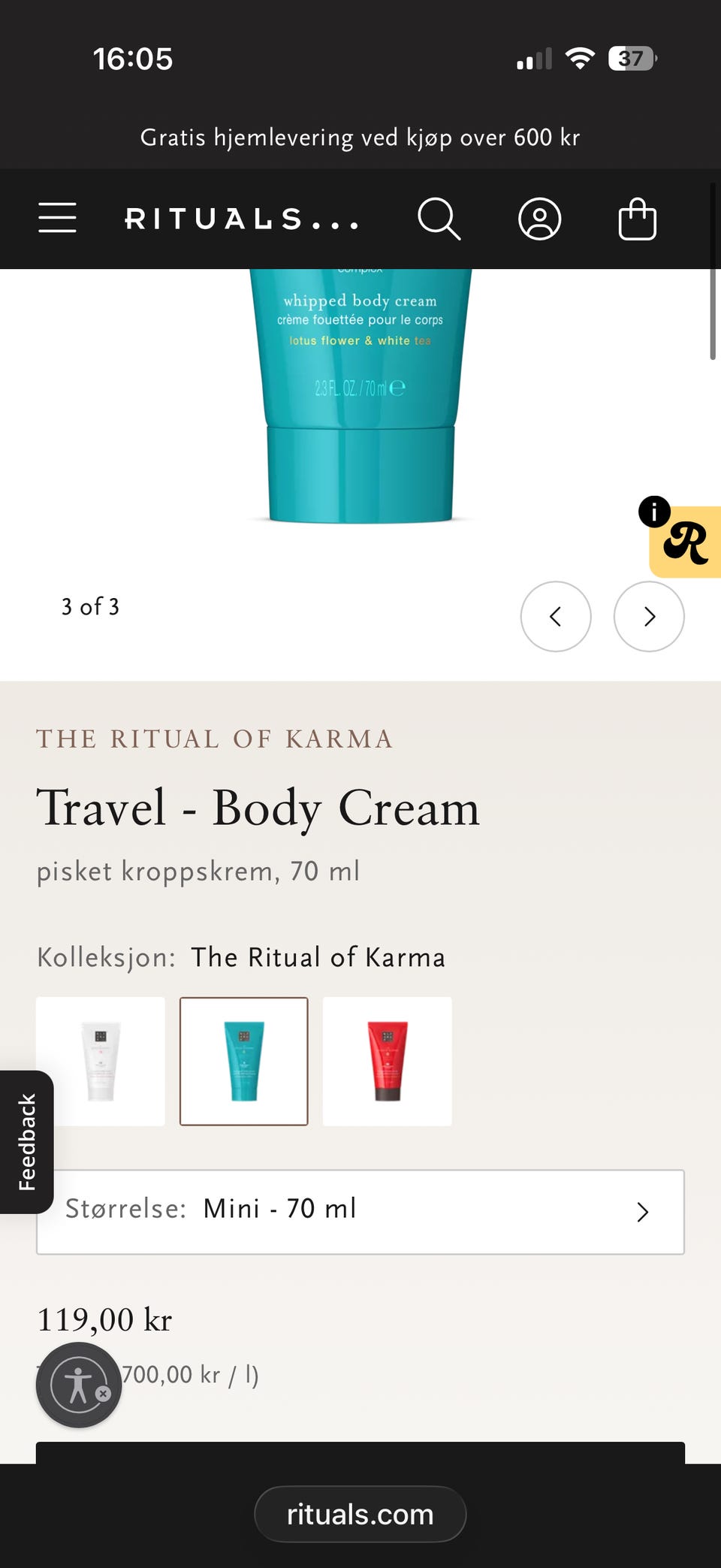Open the hamburger navigation menu
721x1568 pixels.
point(58,218)
